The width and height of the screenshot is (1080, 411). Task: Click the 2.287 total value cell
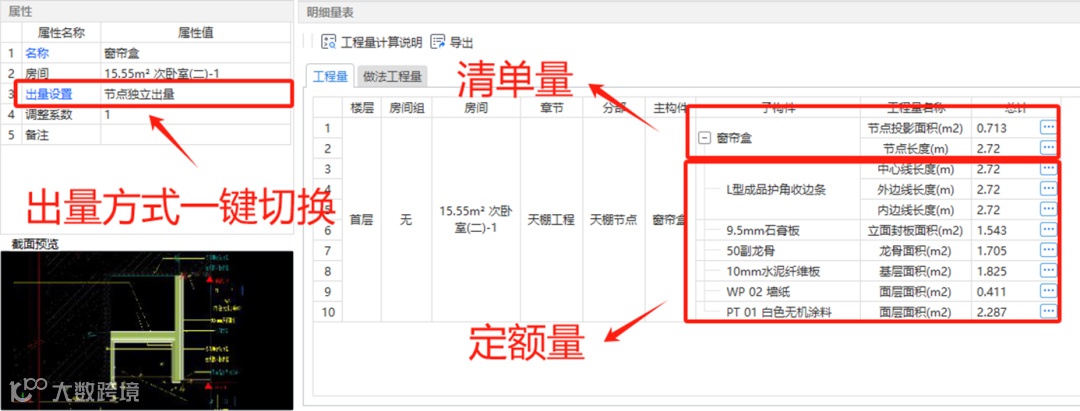pyautogui.click(x=990, y=312)
